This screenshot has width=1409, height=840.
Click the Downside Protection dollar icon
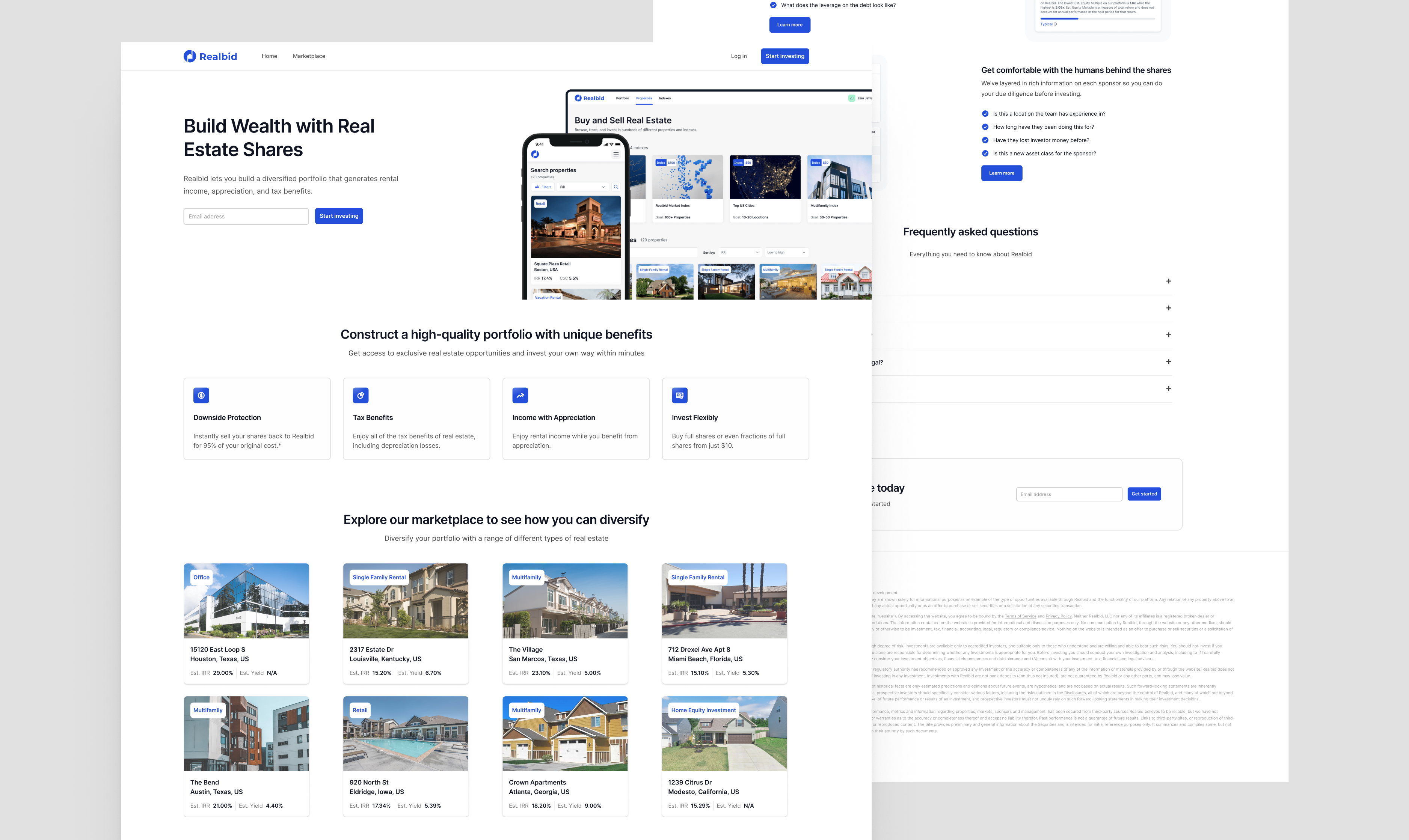(x=201, y=395)
